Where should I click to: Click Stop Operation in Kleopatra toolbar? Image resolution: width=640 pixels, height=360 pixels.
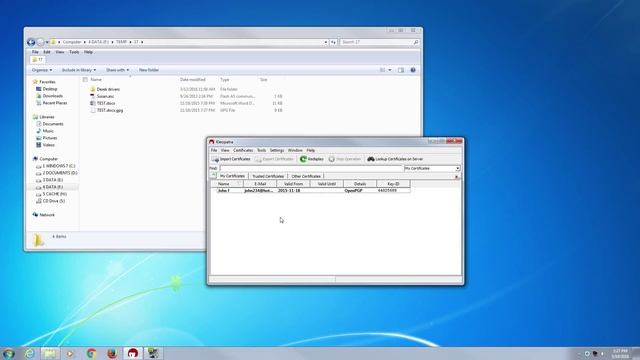click(x=345, y=159)
